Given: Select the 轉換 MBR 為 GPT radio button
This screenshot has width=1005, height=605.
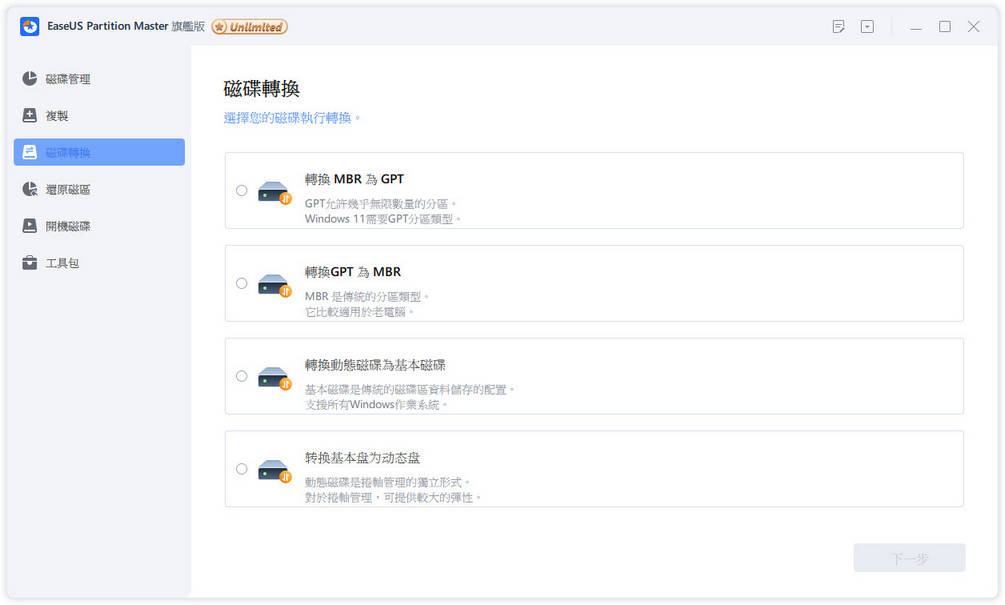Looking at the screenshot, I should pyautogui.click(x=242, y=190).
